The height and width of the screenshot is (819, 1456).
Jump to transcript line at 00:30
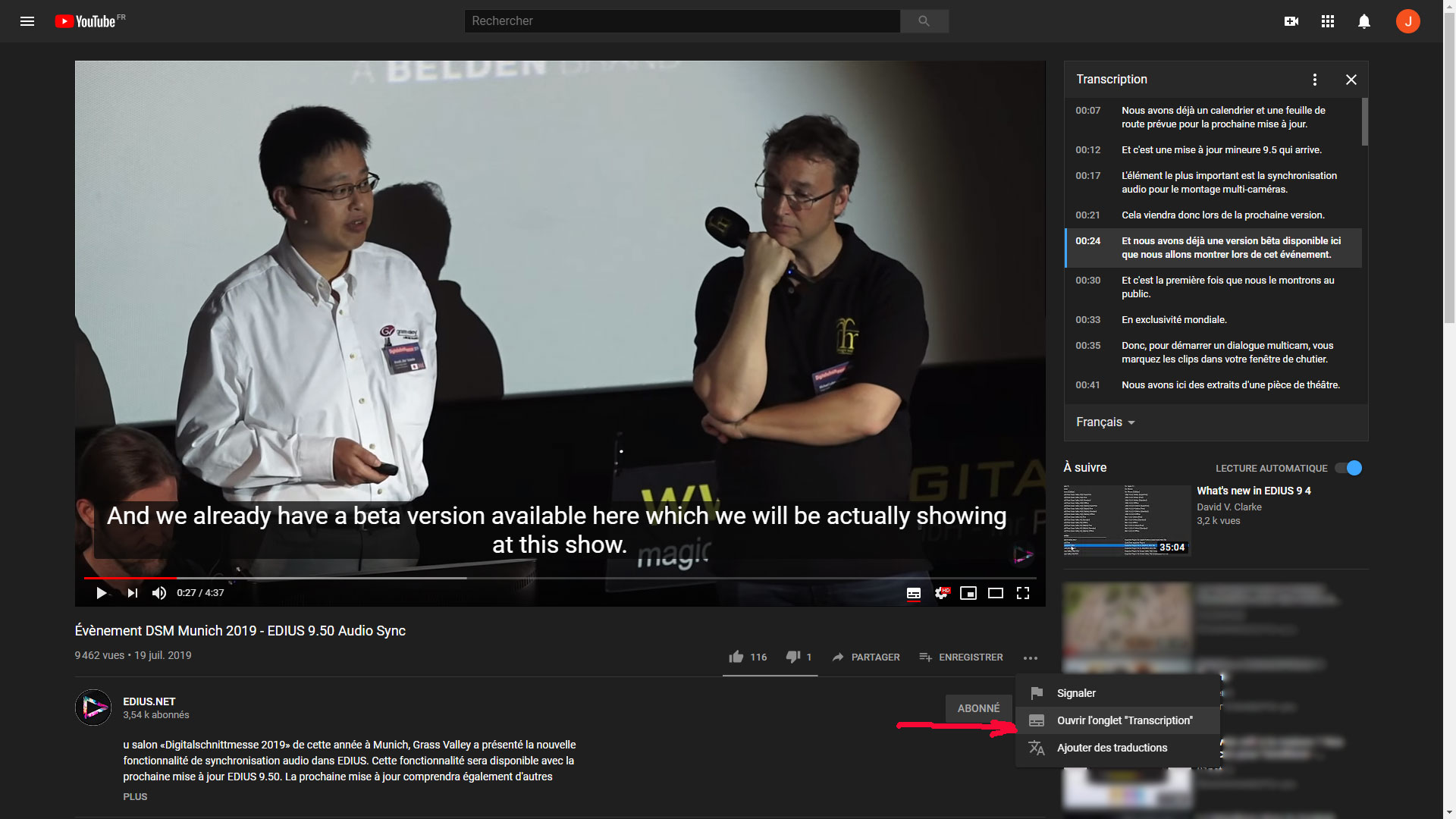[x=1213, y=287]
